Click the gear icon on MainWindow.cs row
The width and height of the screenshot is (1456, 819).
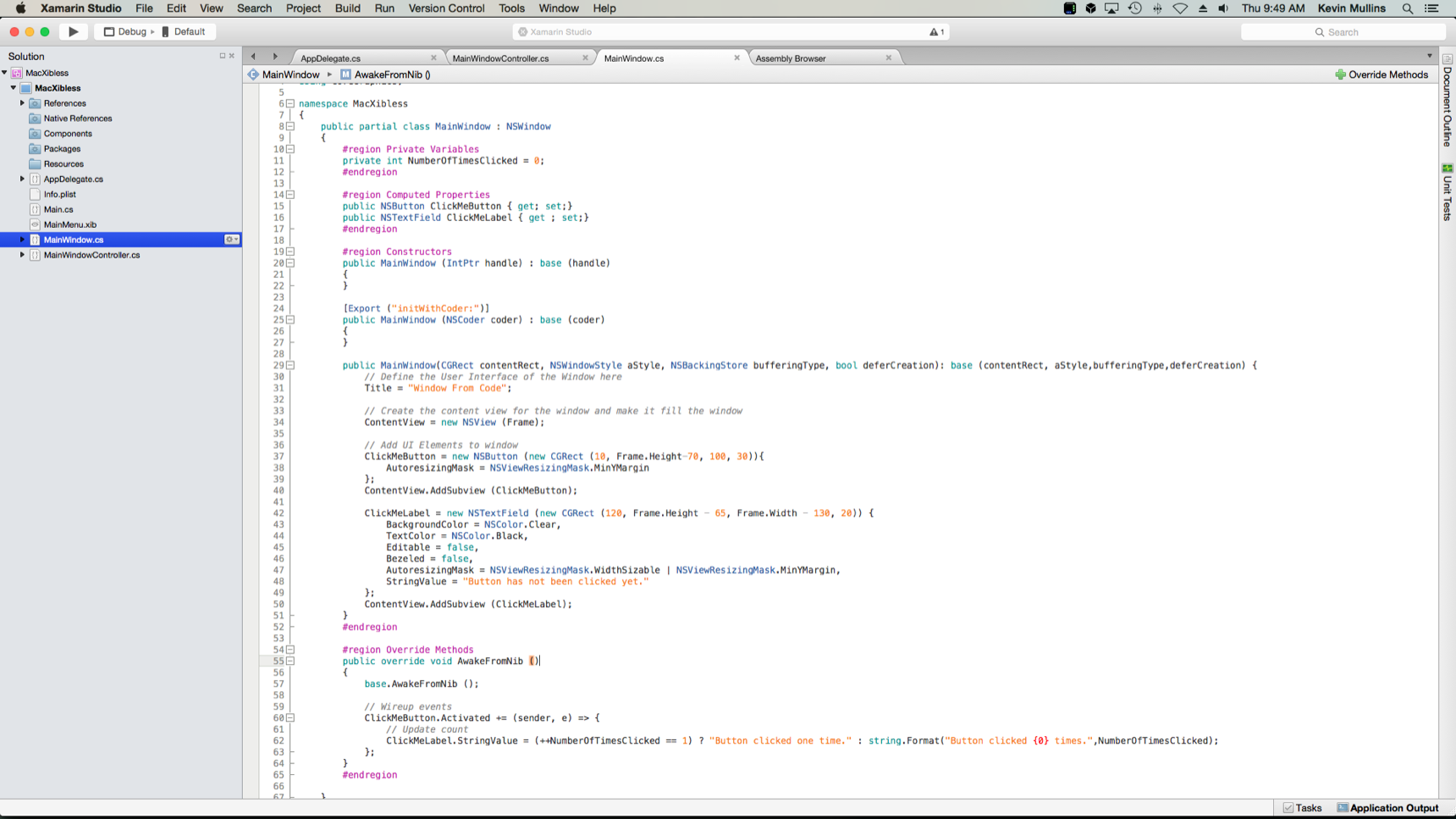pos(230,240)
